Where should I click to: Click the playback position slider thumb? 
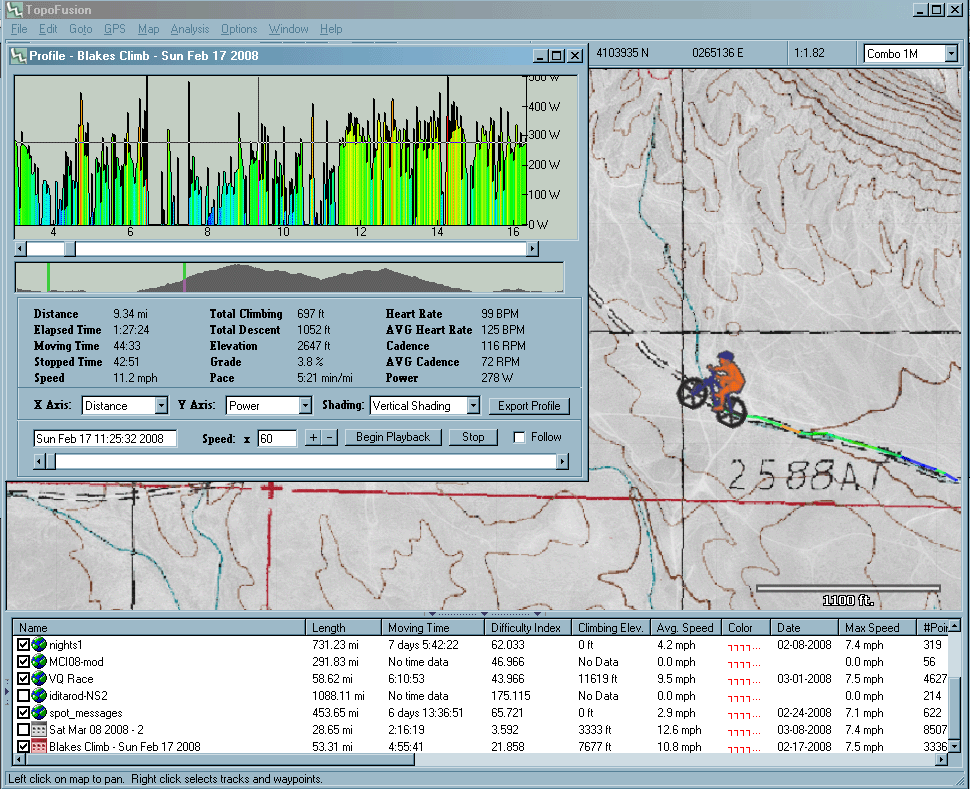[x=51, y=462]
